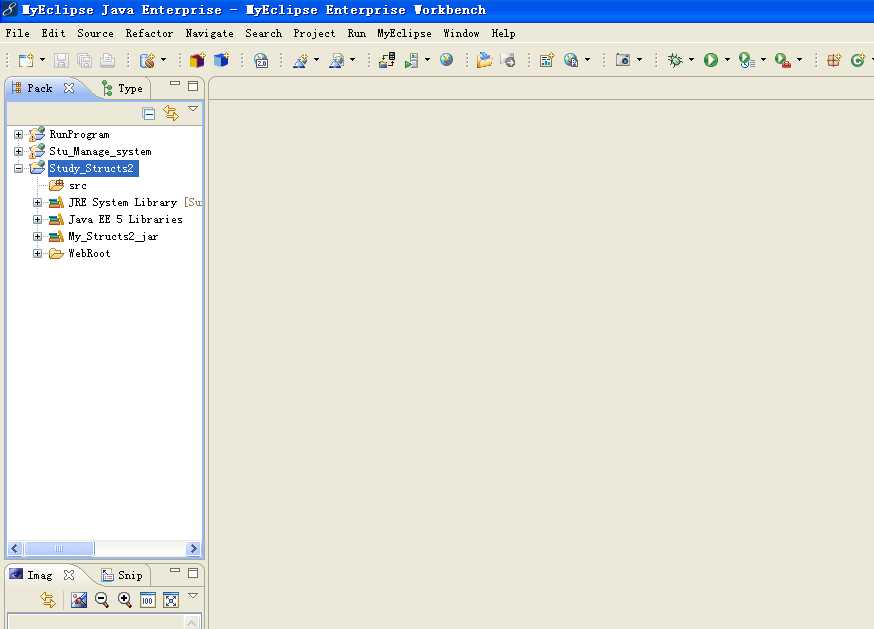Collapse the Study_Structs2 project tree
The height and width of the screenshot is (629, 874).
(x=18, y=168)
